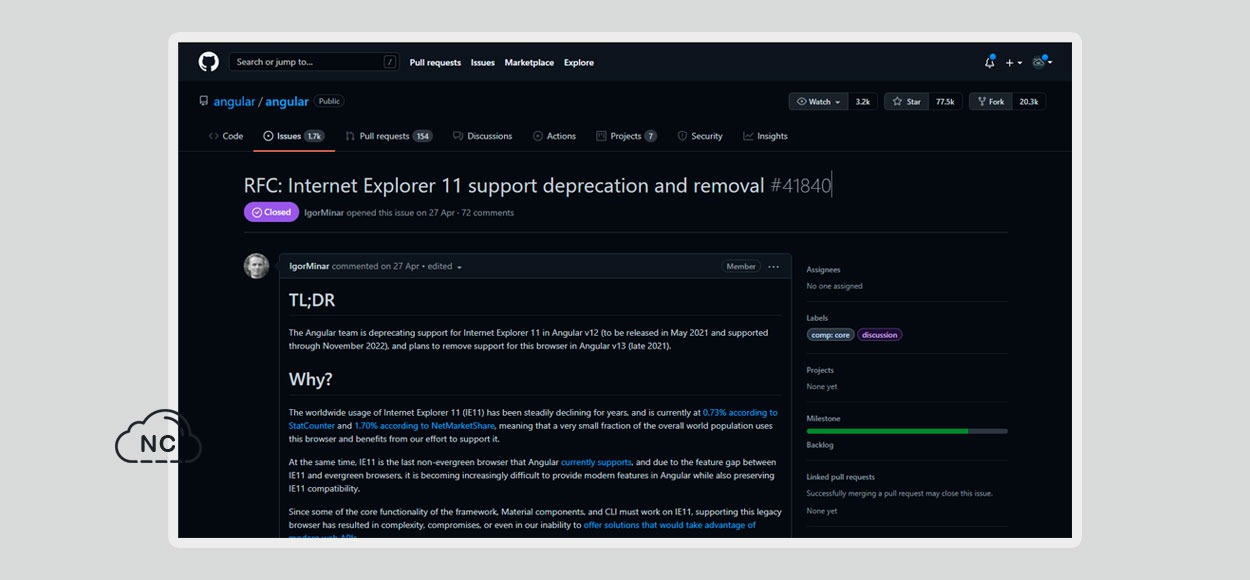The width and height of the screenshot is (1250, 580).
Task: Open Explore in the top navigation
Action: pyautogui.click(x=579, y=62)
